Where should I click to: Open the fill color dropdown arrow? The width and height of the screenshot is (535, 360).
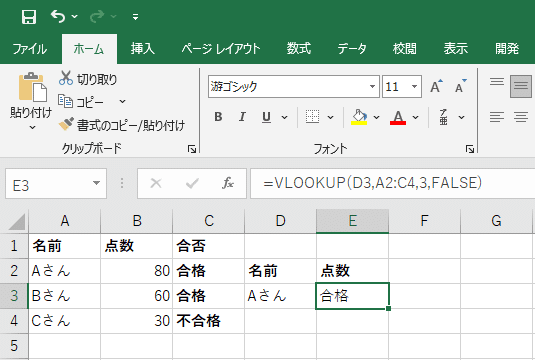click(x=376, y=117)
